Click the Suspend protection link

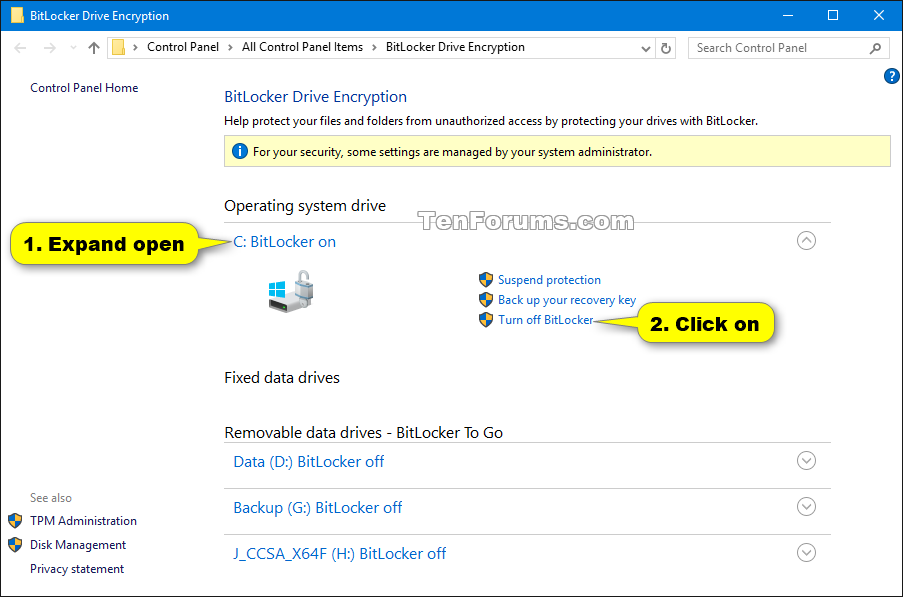pos(549,280)
